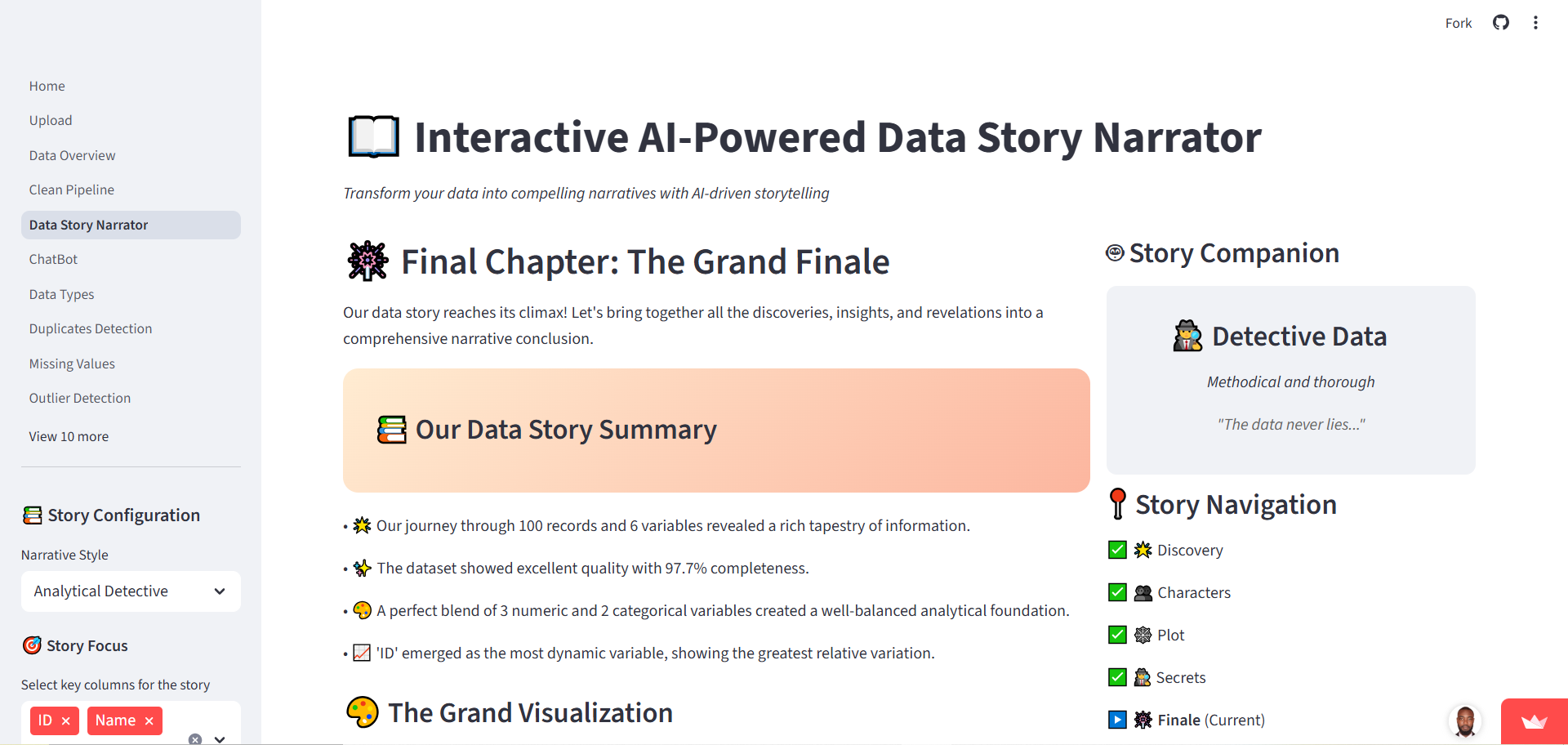The width and height of the screenshot is (1568, 745).
Task: Expand View 10 more pages
Action: click(x=69, y=436)
